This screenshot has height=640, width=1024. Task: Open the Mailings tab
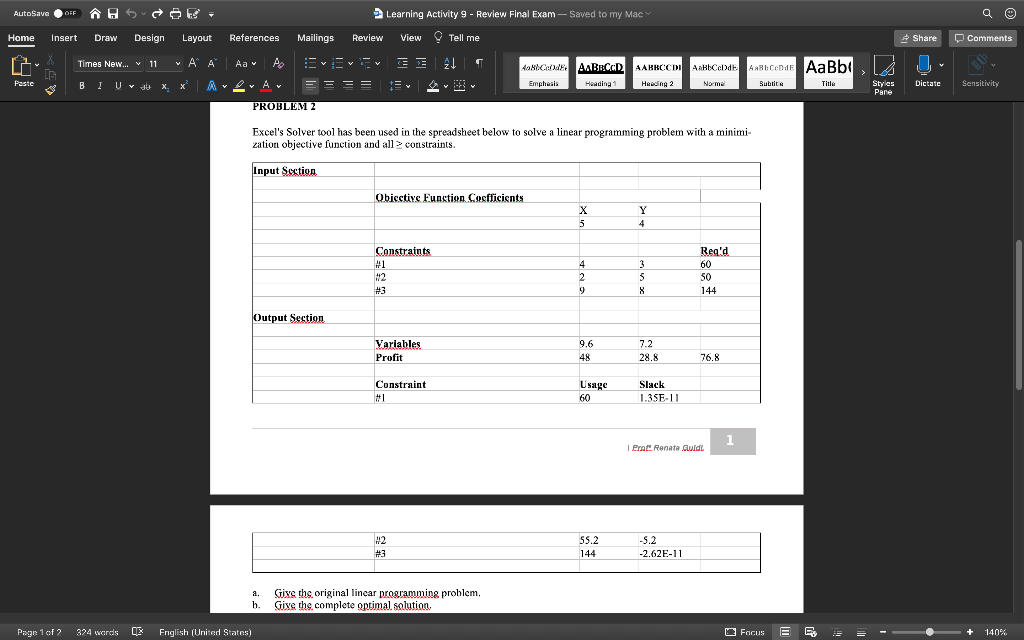pos(315,37)
